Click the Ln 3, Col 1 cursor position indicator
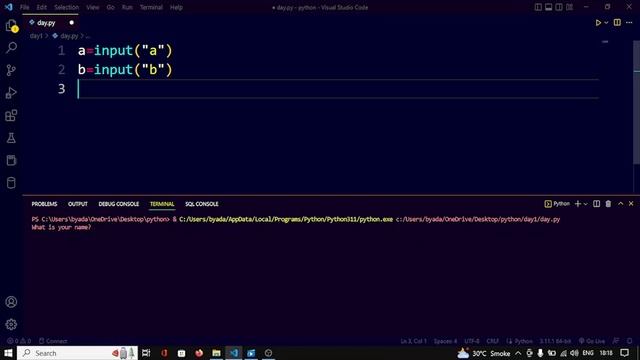 point(413,341)
